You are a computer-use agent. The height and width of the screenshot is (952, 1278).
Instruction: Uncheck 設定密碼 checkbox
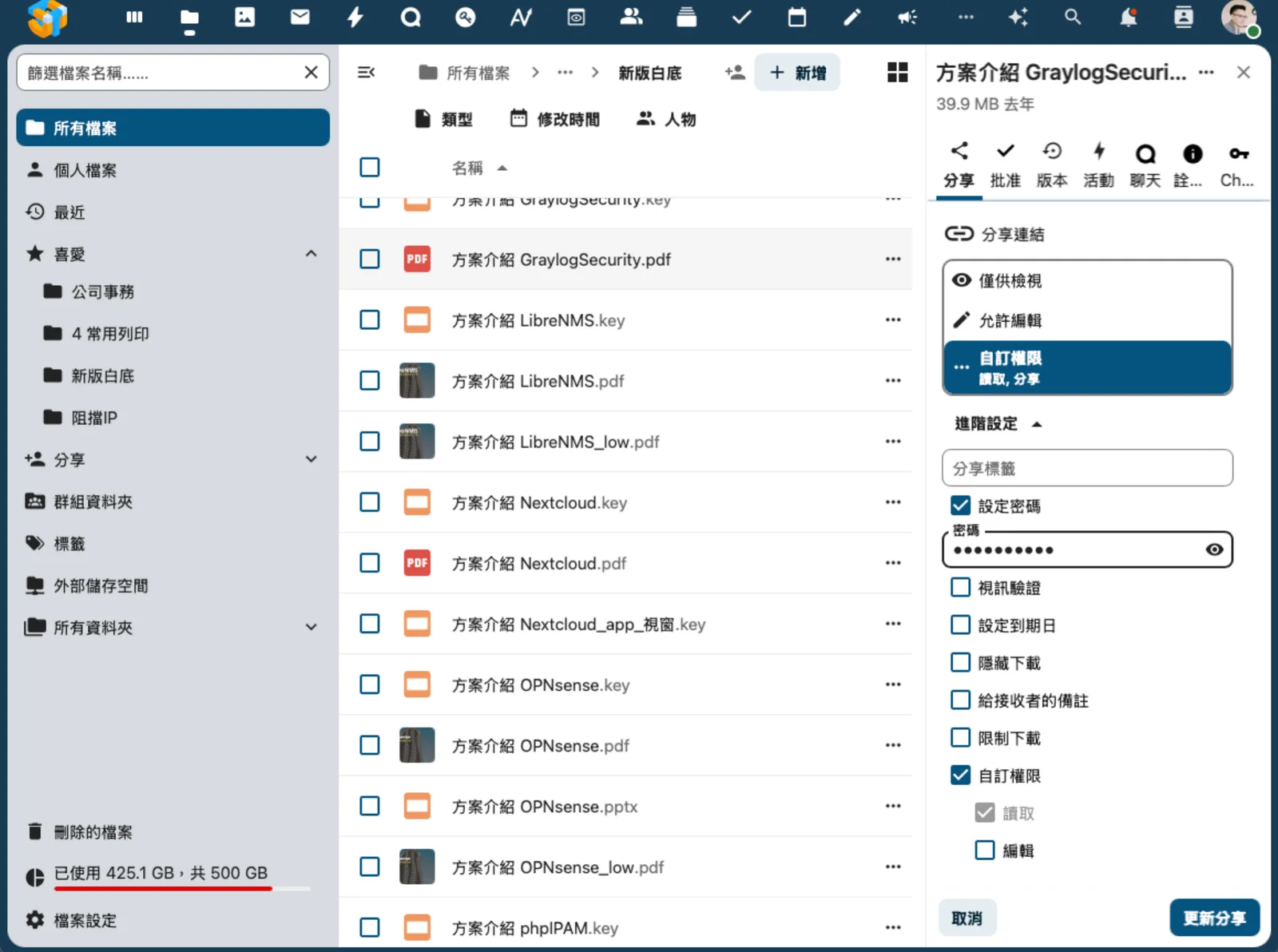tap(961, 506)
